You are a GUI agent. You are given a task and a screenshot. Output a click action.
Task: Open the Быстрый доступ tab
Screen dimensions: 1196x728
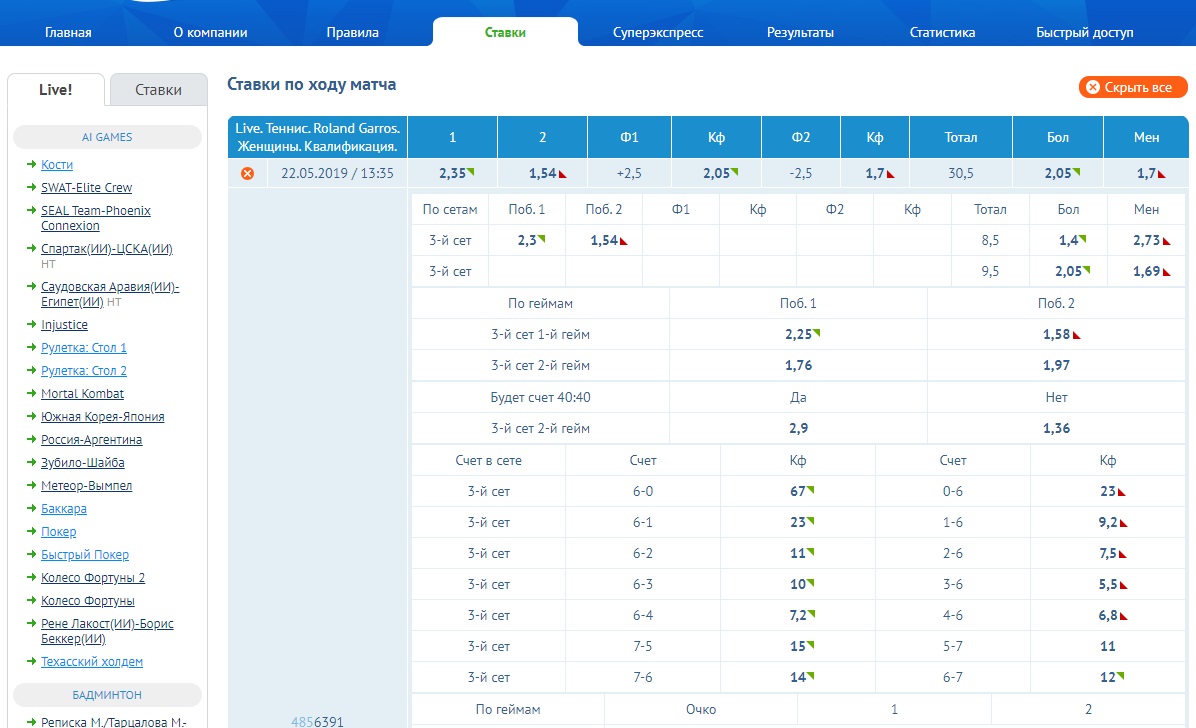pos(1085,32)
